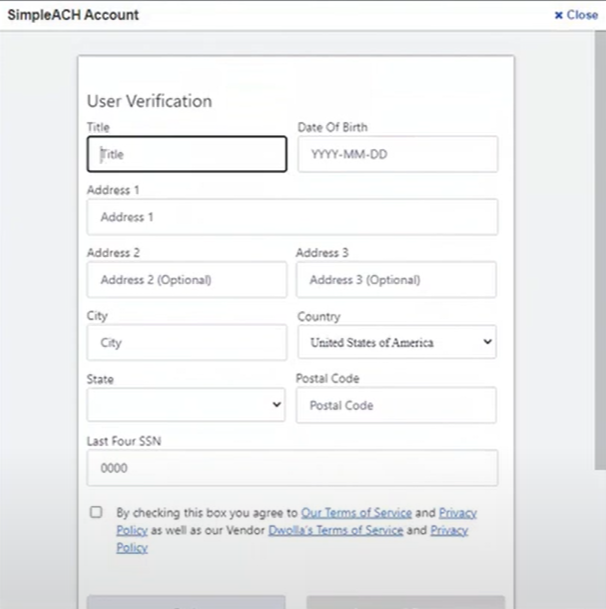This screenshot has width=606, height=609.
Task: Click the Address 1 text box
Action: [x=293, y=217]
